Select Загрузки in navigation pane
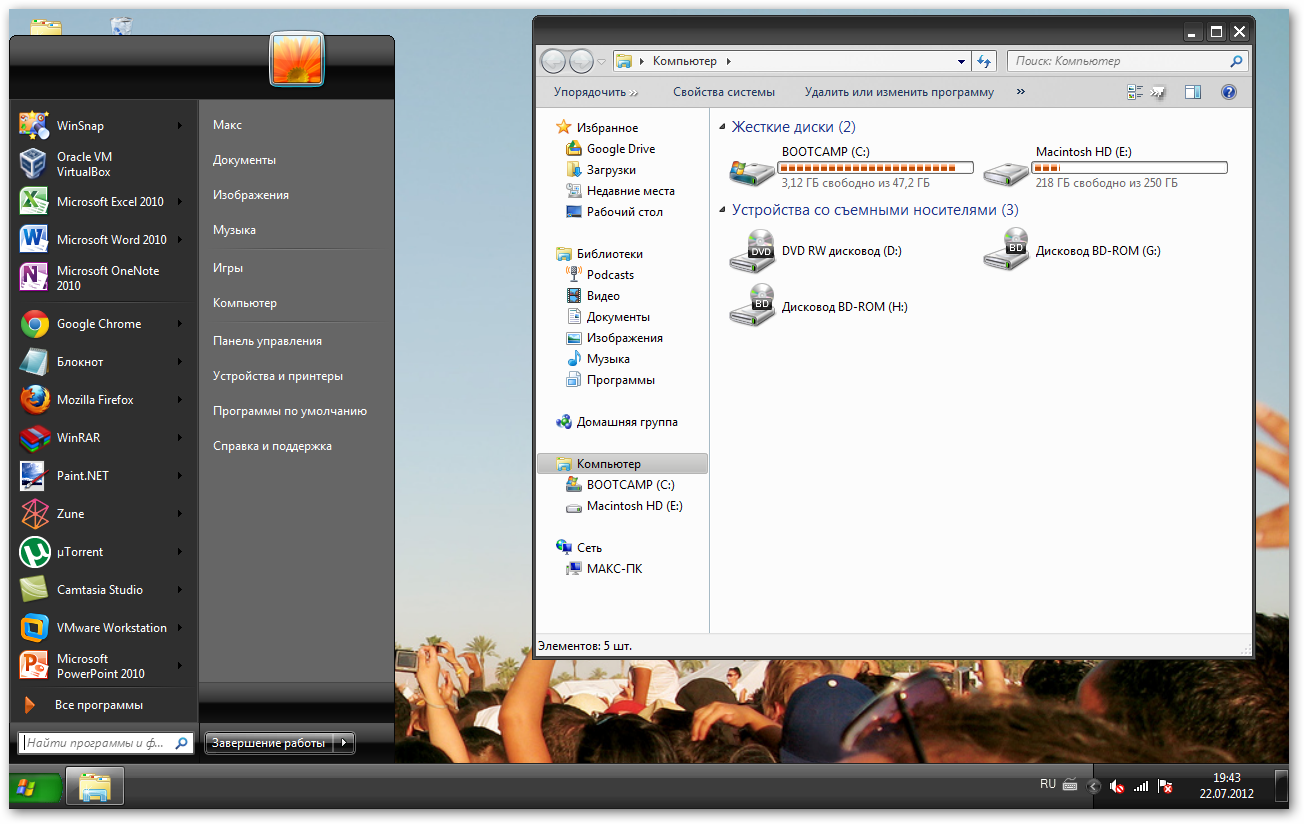This screenshot has height=824, width=1304. coord(600,170)
